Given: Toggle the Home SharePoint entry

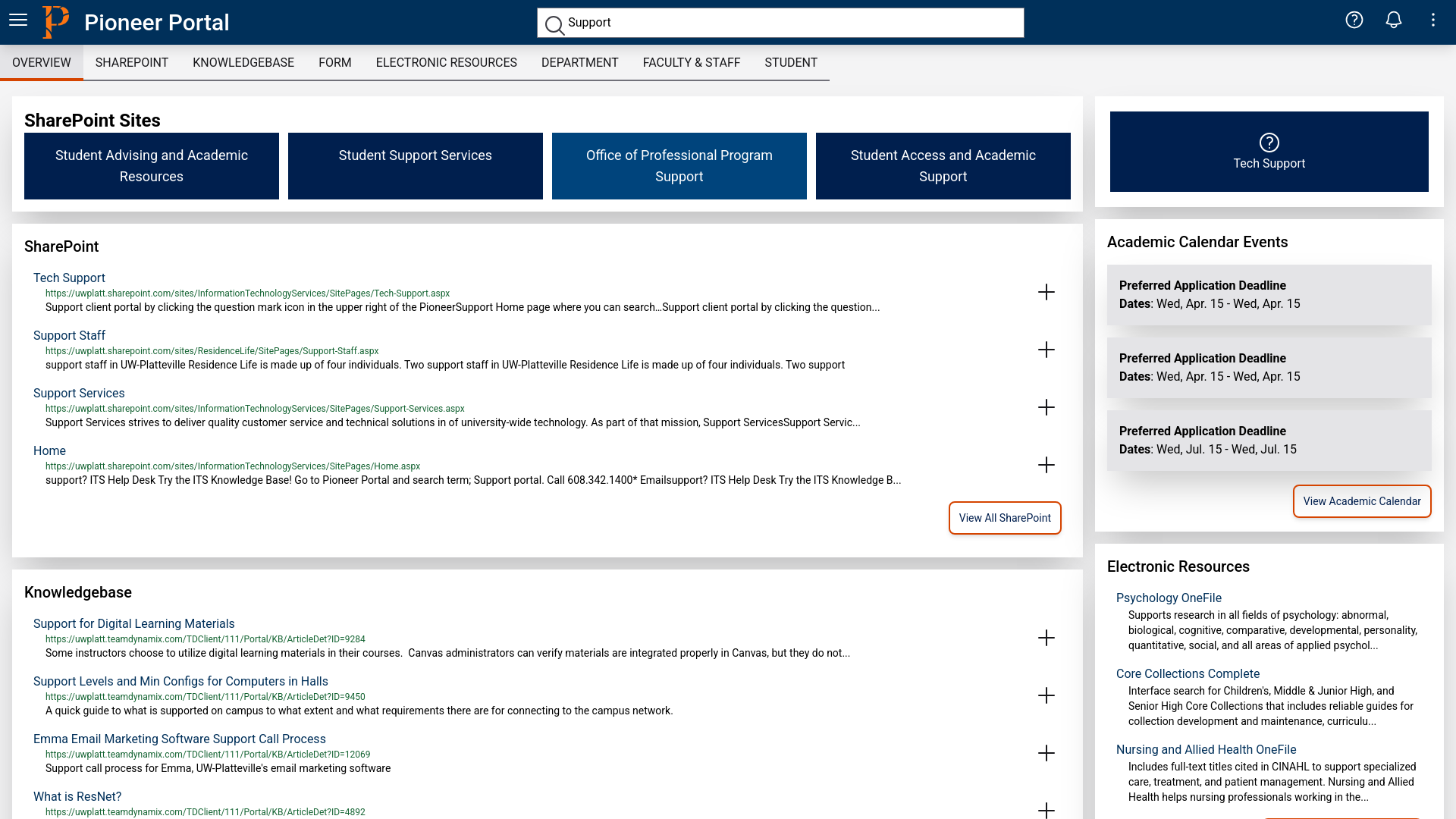Looking at the screenshot, I should (x=1046, y=464).
